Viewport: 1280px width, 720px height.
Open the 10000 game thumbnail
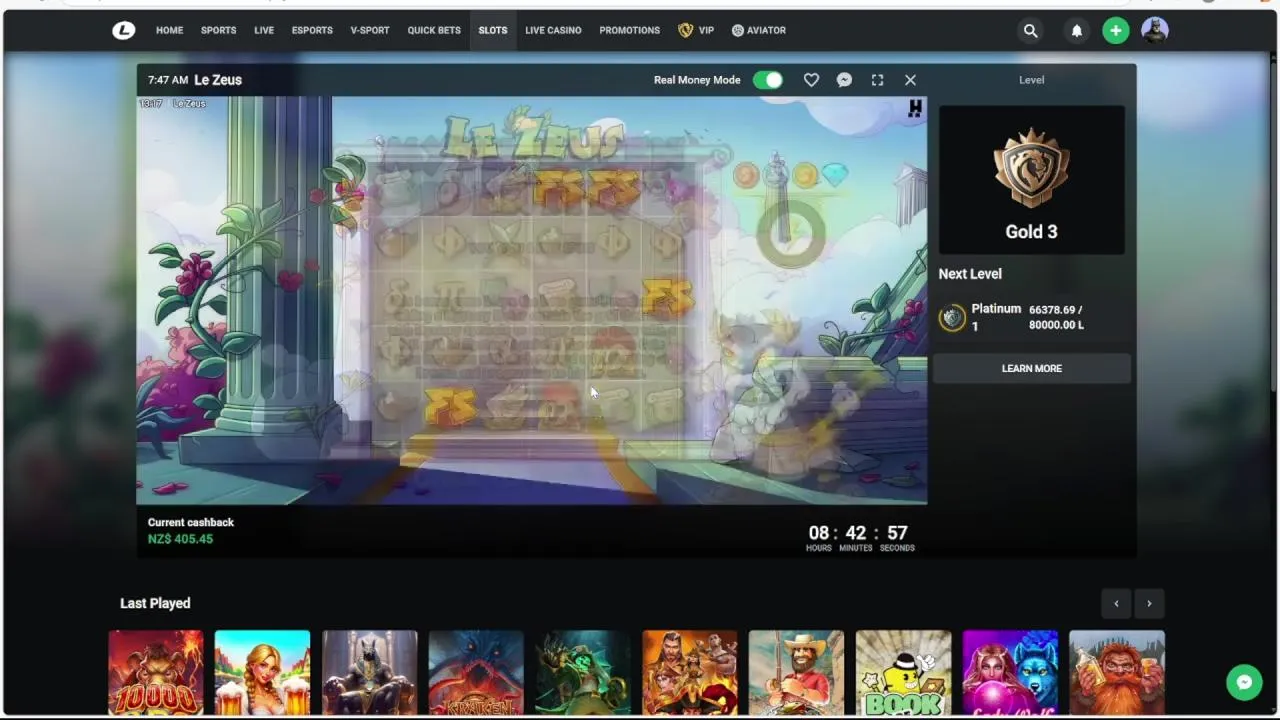155,672
